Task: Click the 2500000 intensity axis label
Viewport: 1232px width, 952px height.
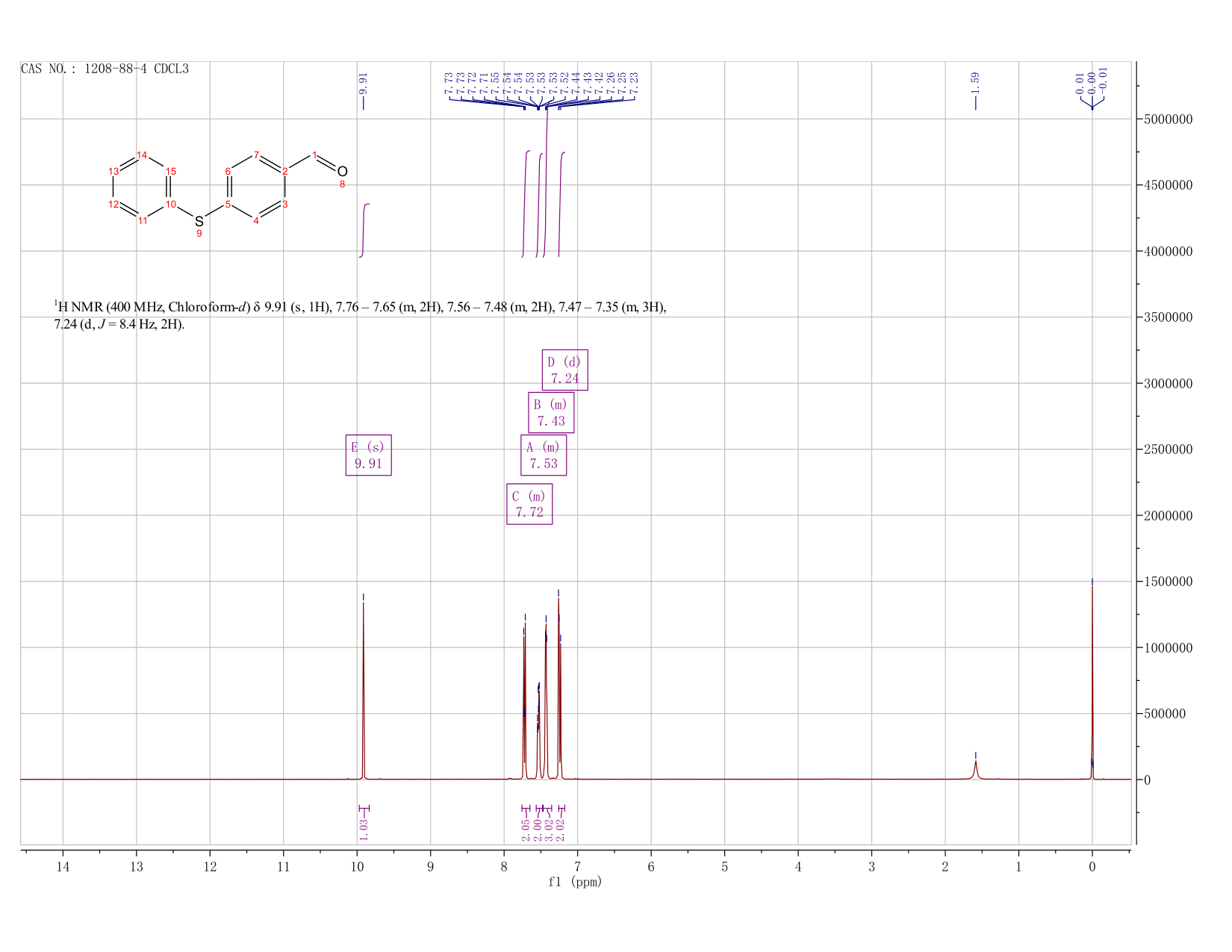Action: click(x=1167, y=449)
